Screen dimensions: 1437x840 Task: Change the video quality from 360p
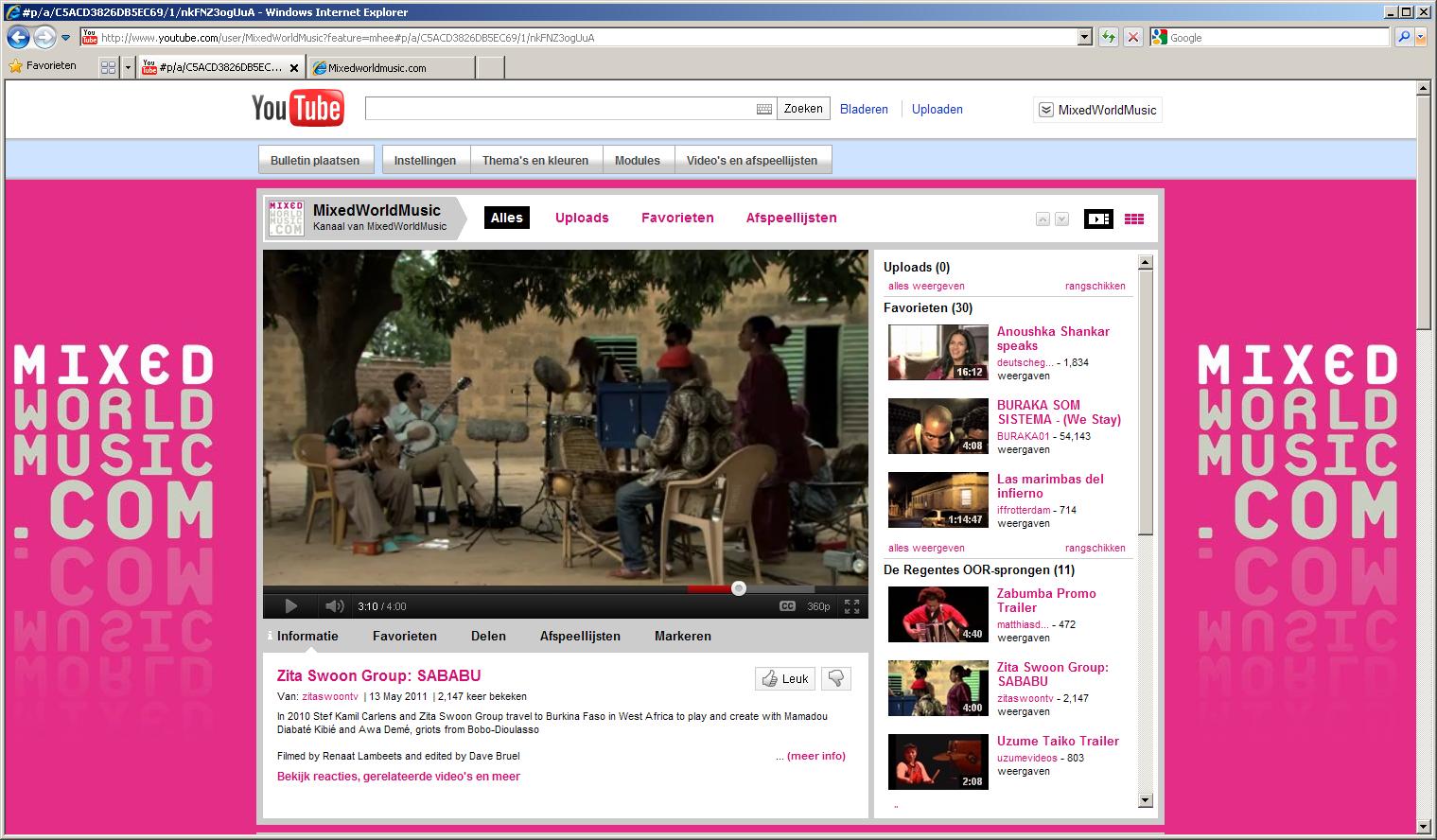[818, 606]
